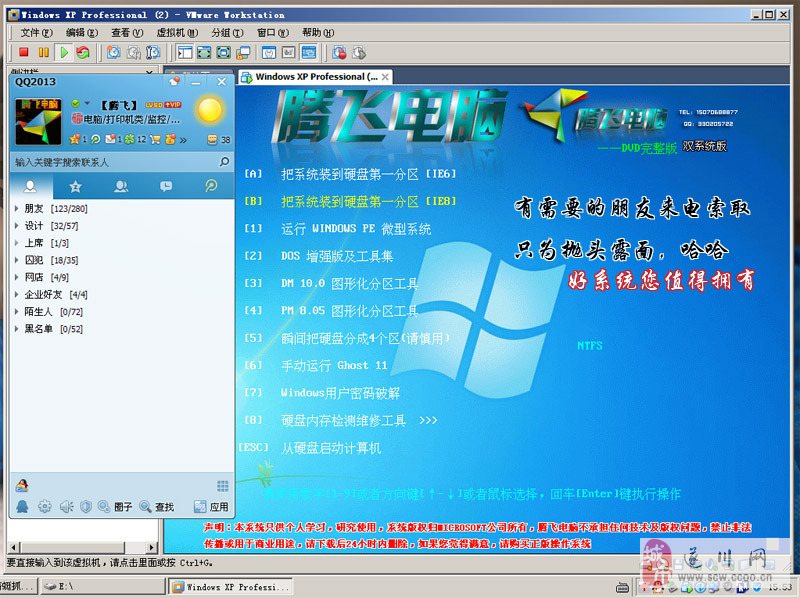The height and width of the screenshot is (598, 800).
Task: Open QQ Zone star icon in QQ panel
Action: tap(75, 139)
